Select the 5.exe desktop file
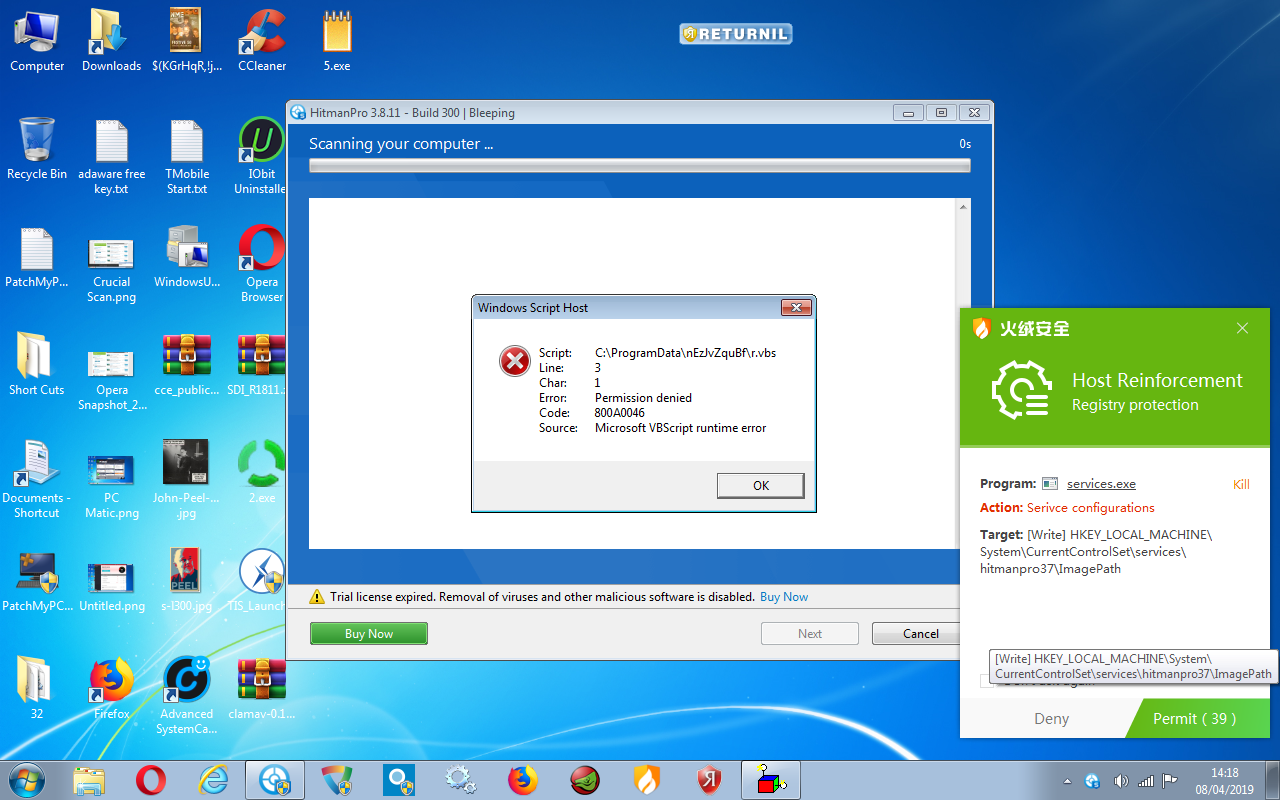1280x800 pixels. [337, 40]
